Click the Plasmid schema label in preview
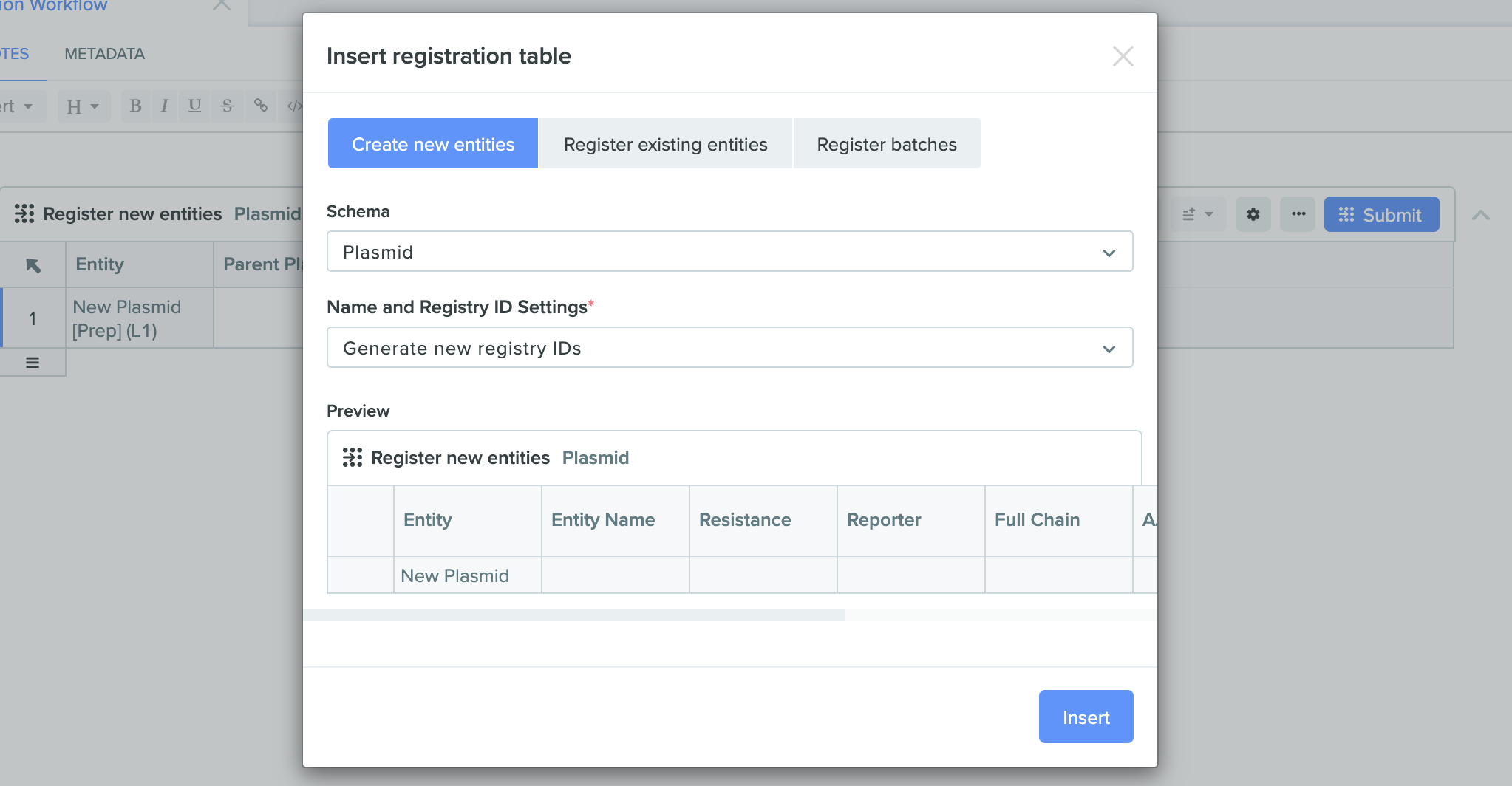 pos(596,457)
